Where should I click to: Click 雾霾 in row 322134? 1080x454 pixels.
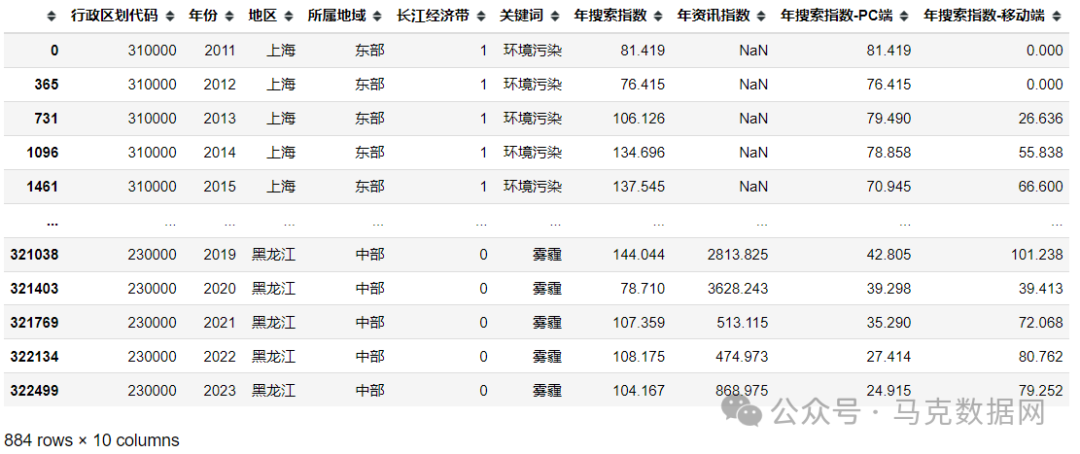pos(547,357)
